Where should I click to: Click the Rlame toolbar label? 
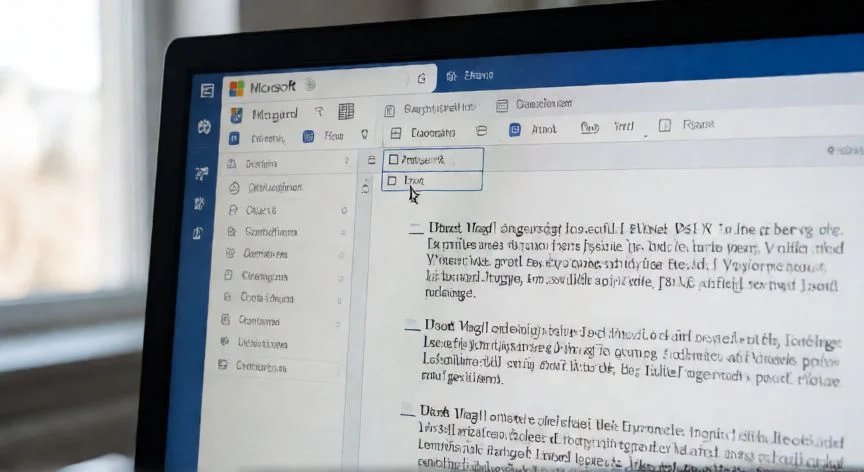click(698, 124)
